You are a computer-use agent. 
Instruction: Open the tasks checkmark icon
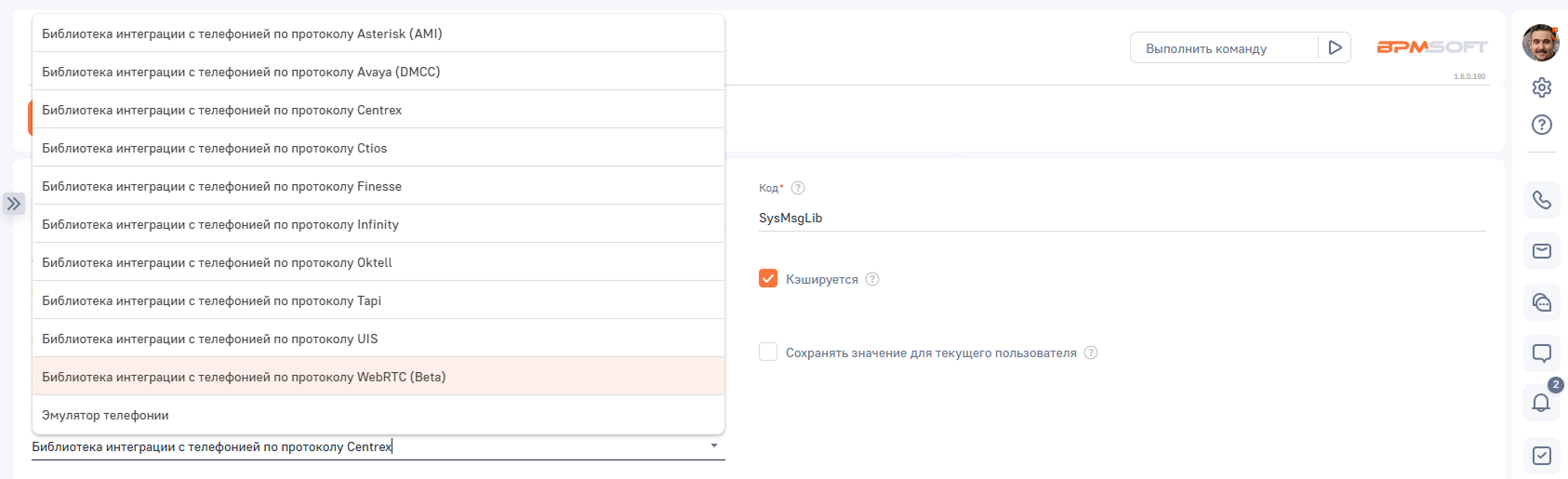[1541, 456]
